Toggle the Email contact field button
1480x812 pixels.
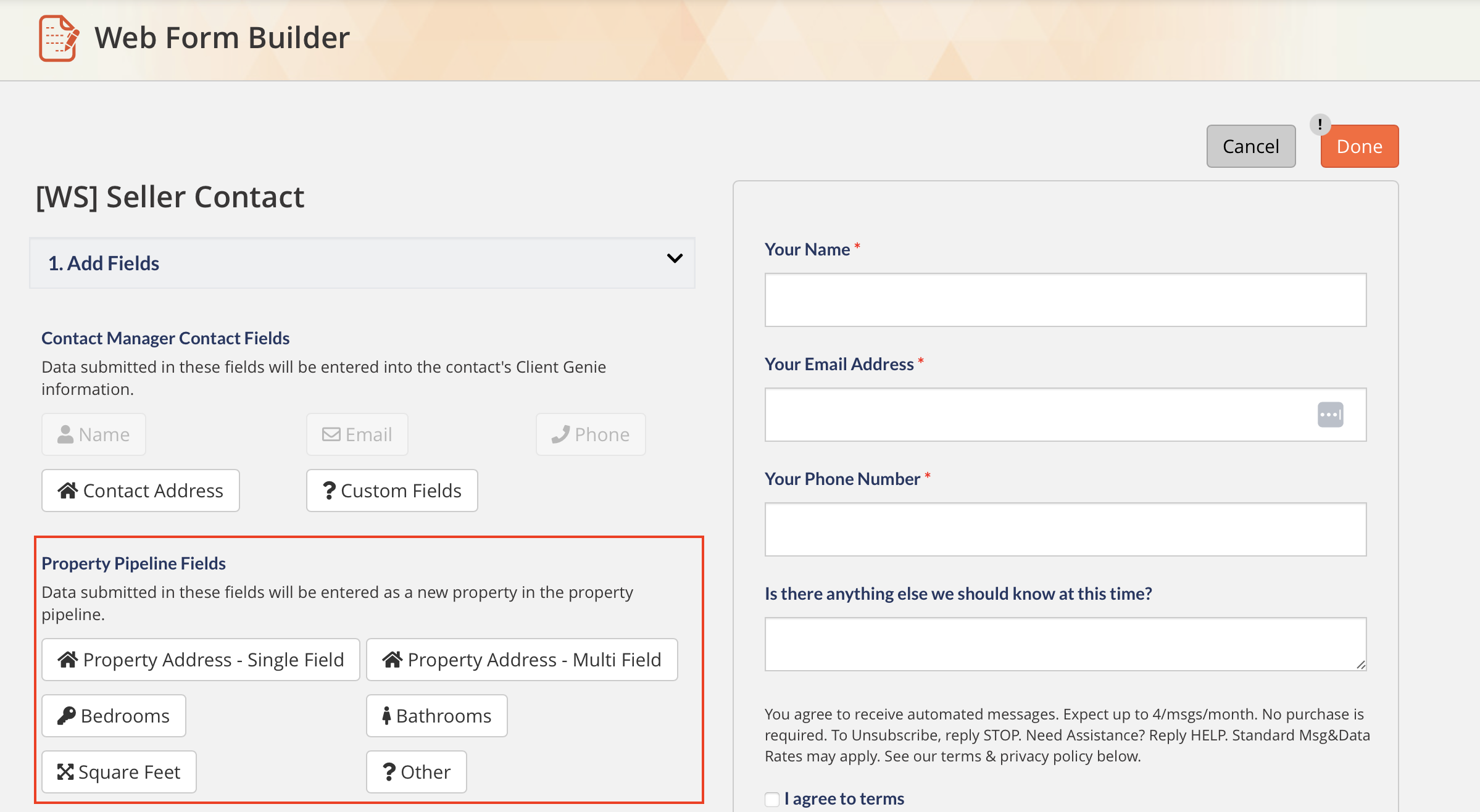tap(357, 434)
